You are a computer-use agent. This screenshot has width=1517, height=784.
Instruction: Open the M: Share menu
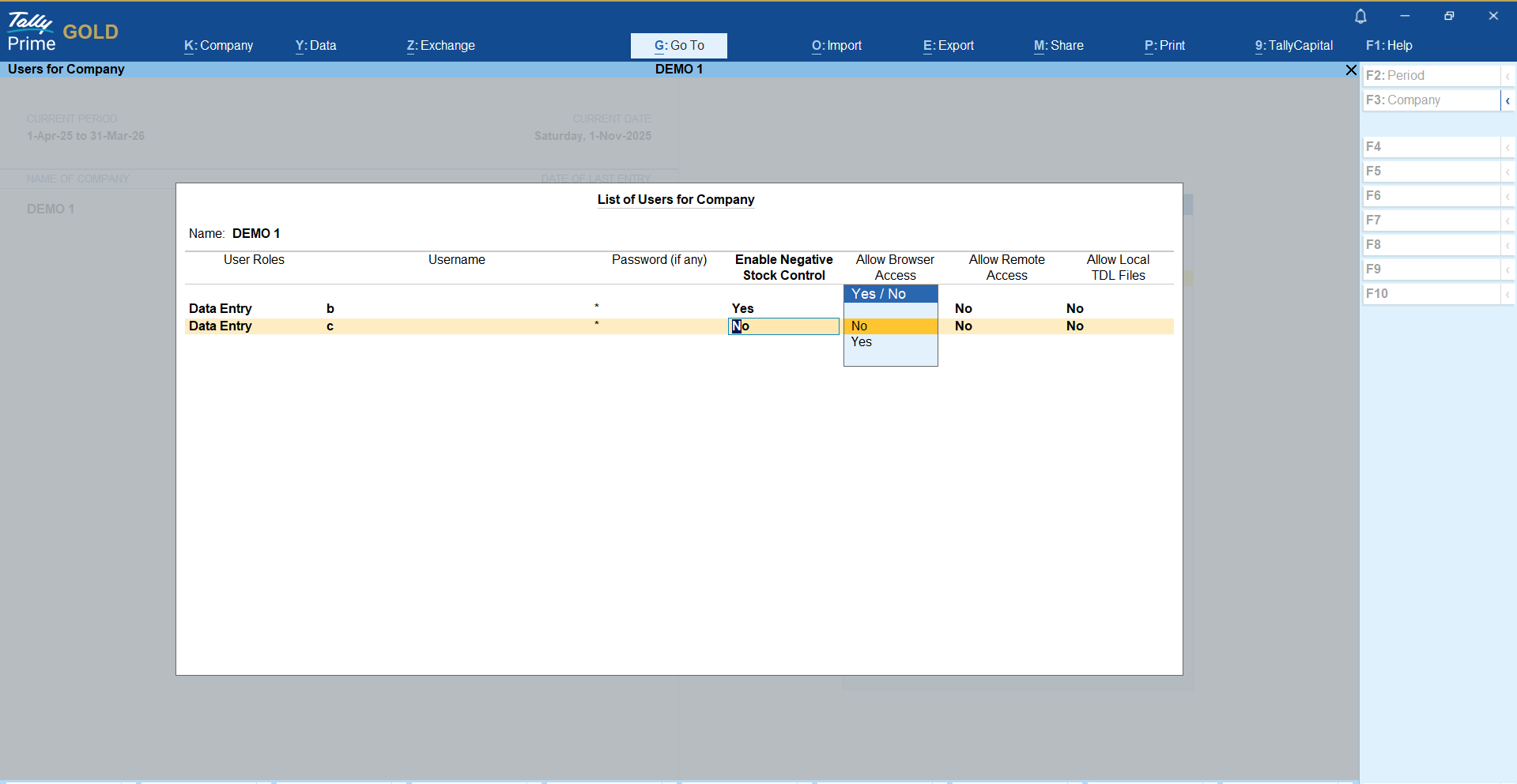pos(1059,46)
